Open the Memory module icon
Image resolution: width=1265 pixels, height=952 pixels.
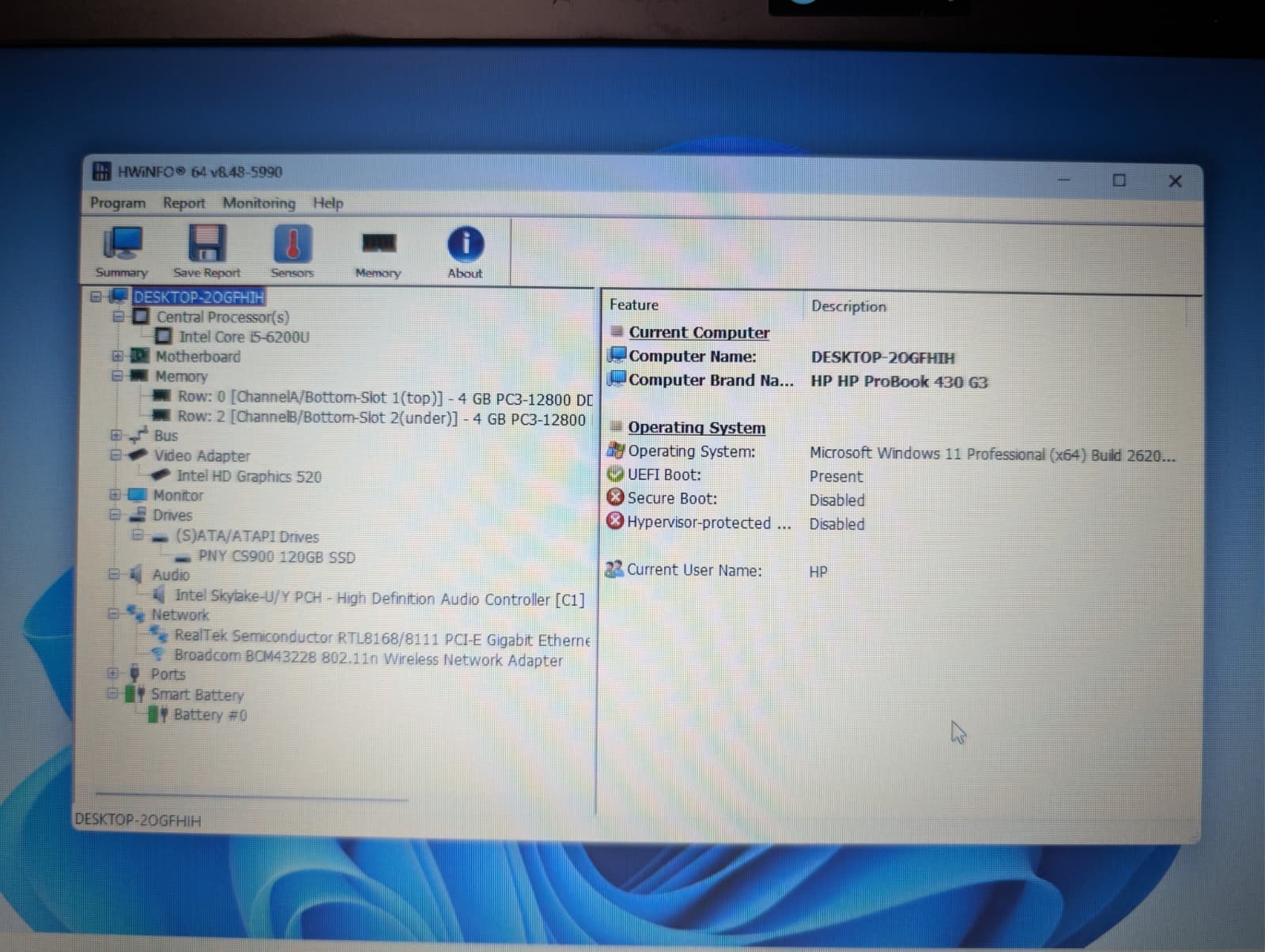click(x=379, y=243)
